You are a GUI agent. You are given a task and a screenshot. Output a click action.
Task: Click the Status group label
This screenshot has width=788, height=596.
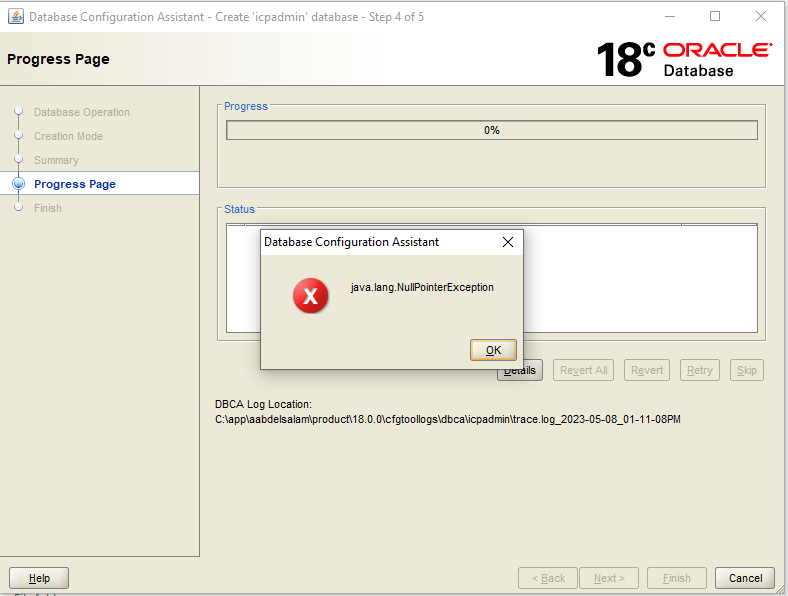tap(239, 209)
